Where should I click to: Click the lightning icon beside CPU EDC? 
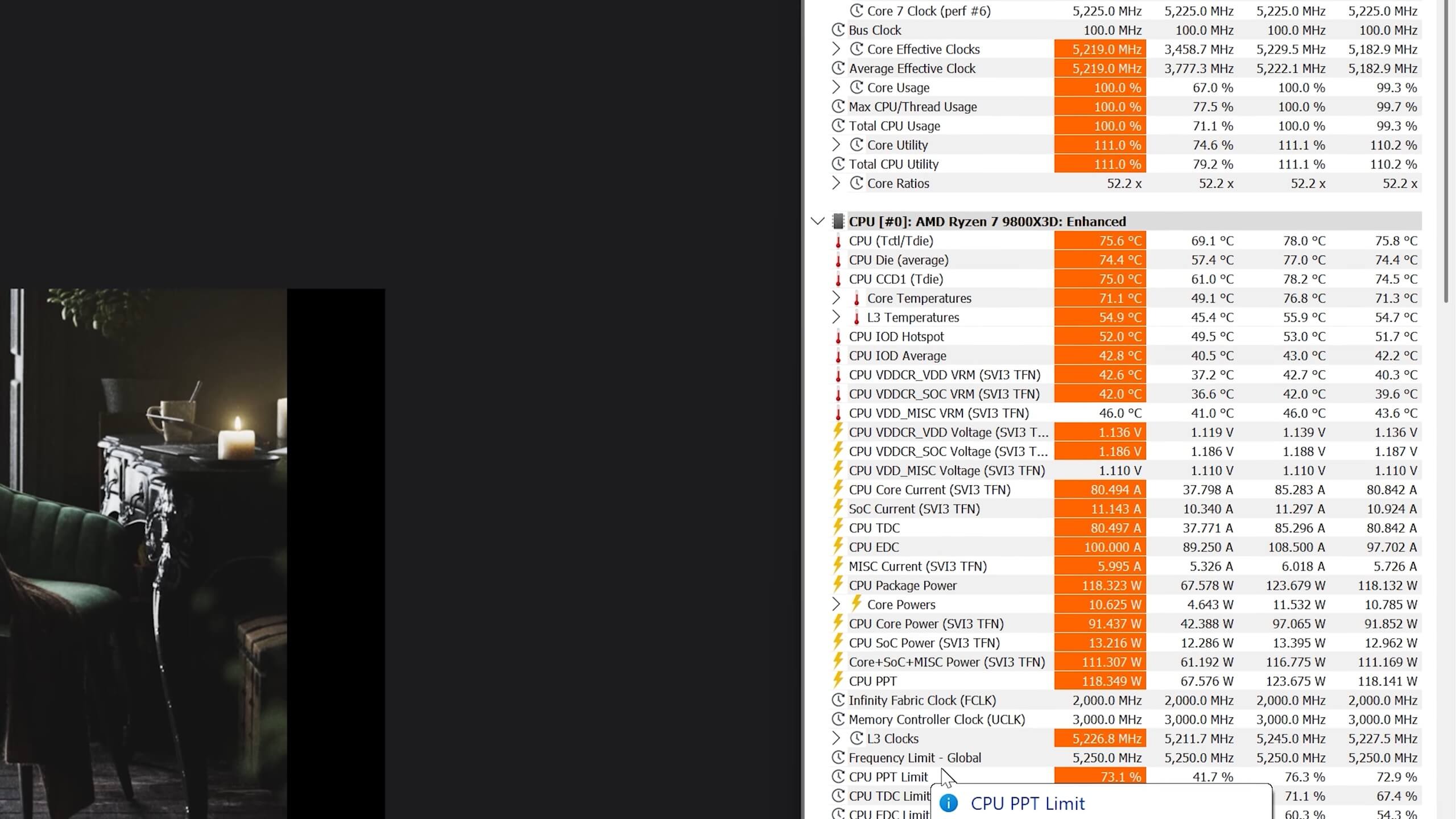[838, 547]
